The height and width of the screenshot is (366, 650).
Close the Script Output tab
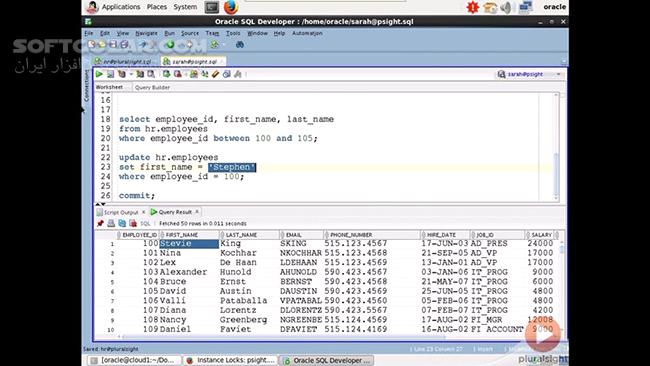[x=144, y=212]
